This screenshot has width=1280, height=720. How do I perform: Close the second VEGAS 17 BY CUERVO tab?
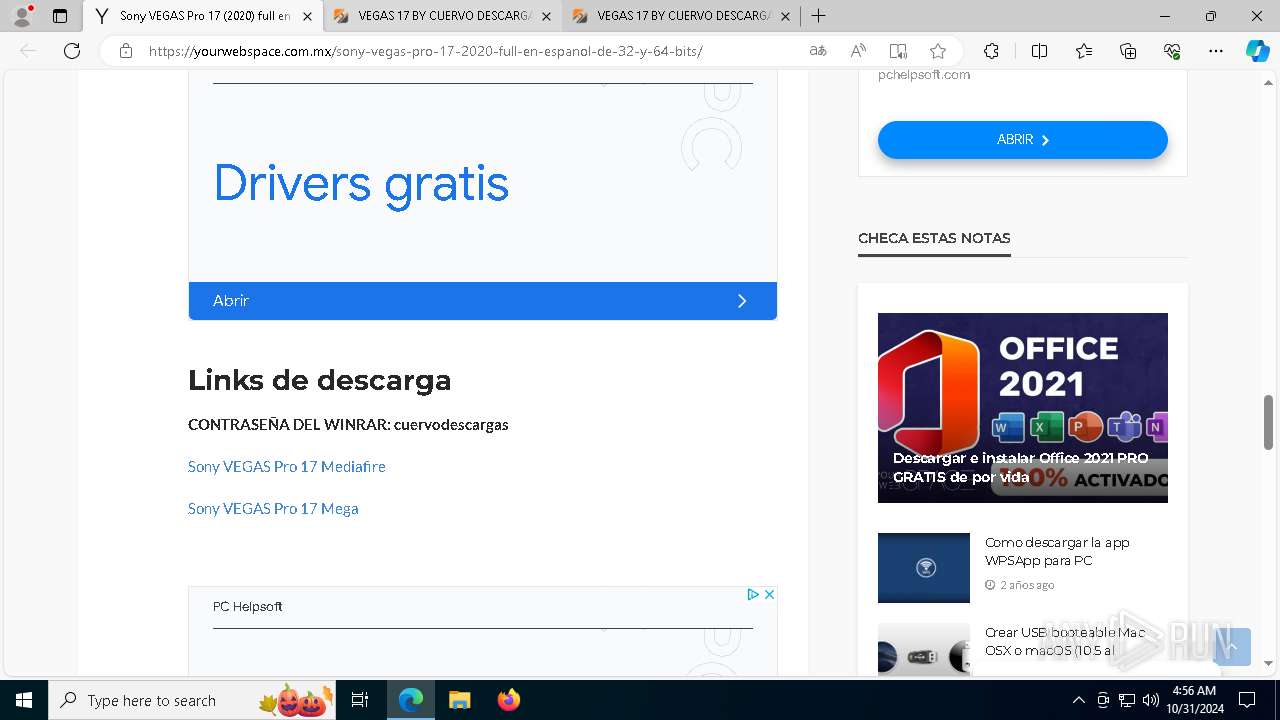click(546, 16)
